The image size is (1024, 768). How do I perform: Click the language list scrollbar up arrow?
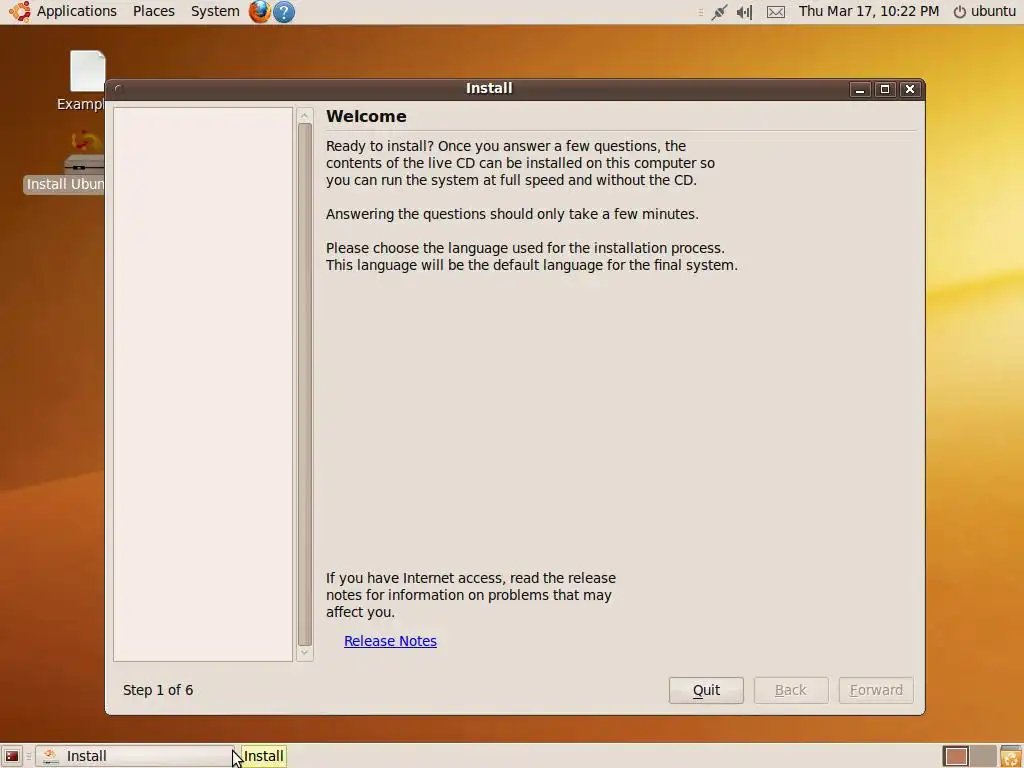pos(304,116)
